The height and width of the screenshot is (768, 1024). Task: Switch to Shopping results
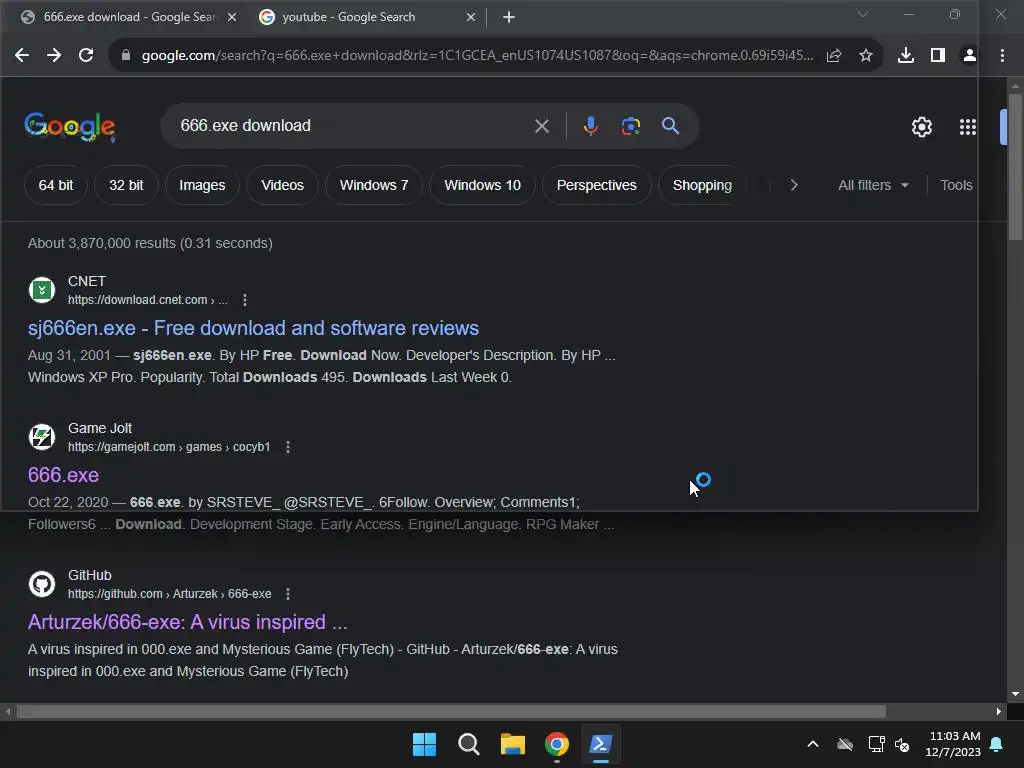click(x=702, y=185)
